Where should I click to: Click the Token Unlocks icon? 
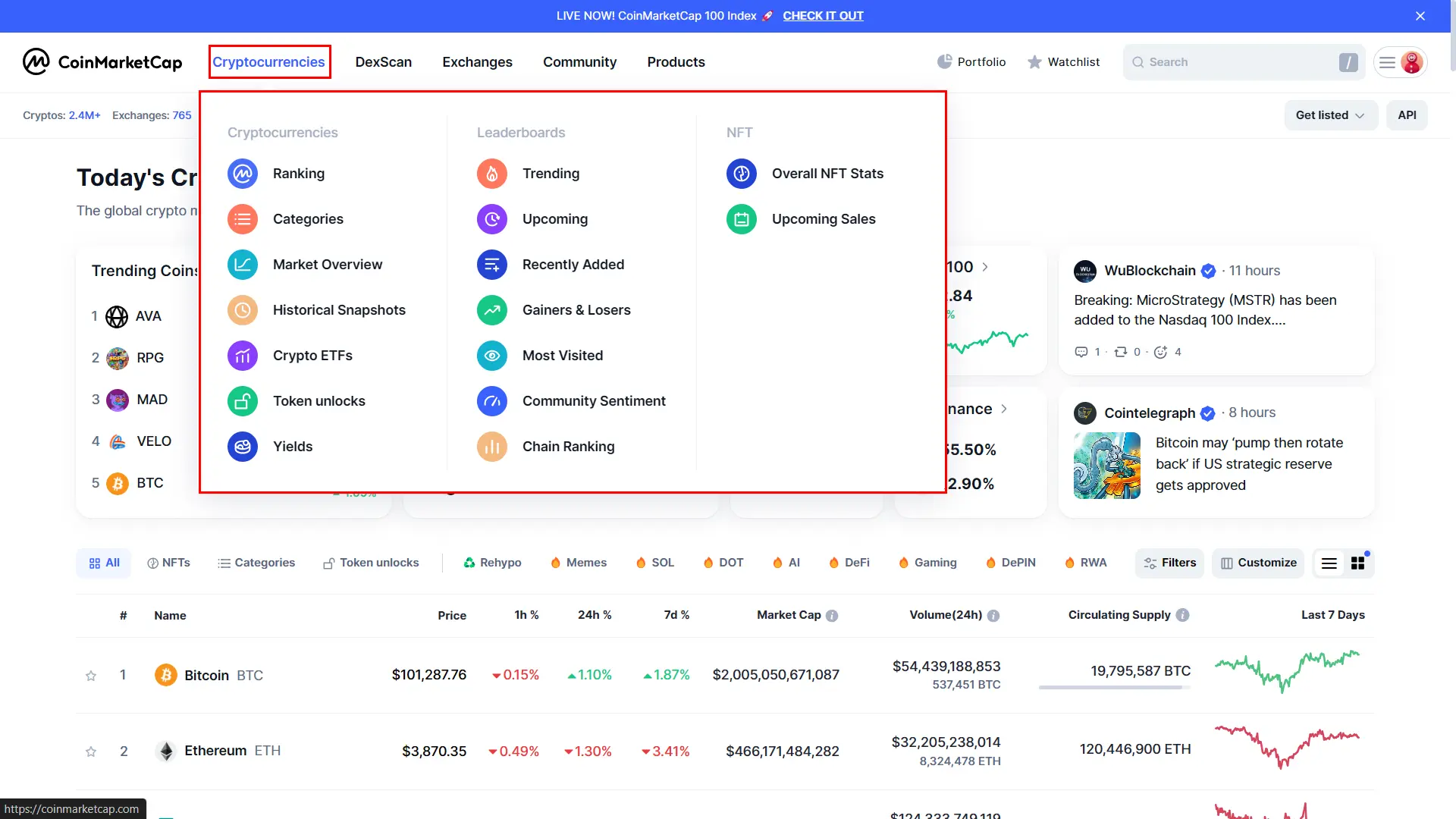click(x=243, y=400)
